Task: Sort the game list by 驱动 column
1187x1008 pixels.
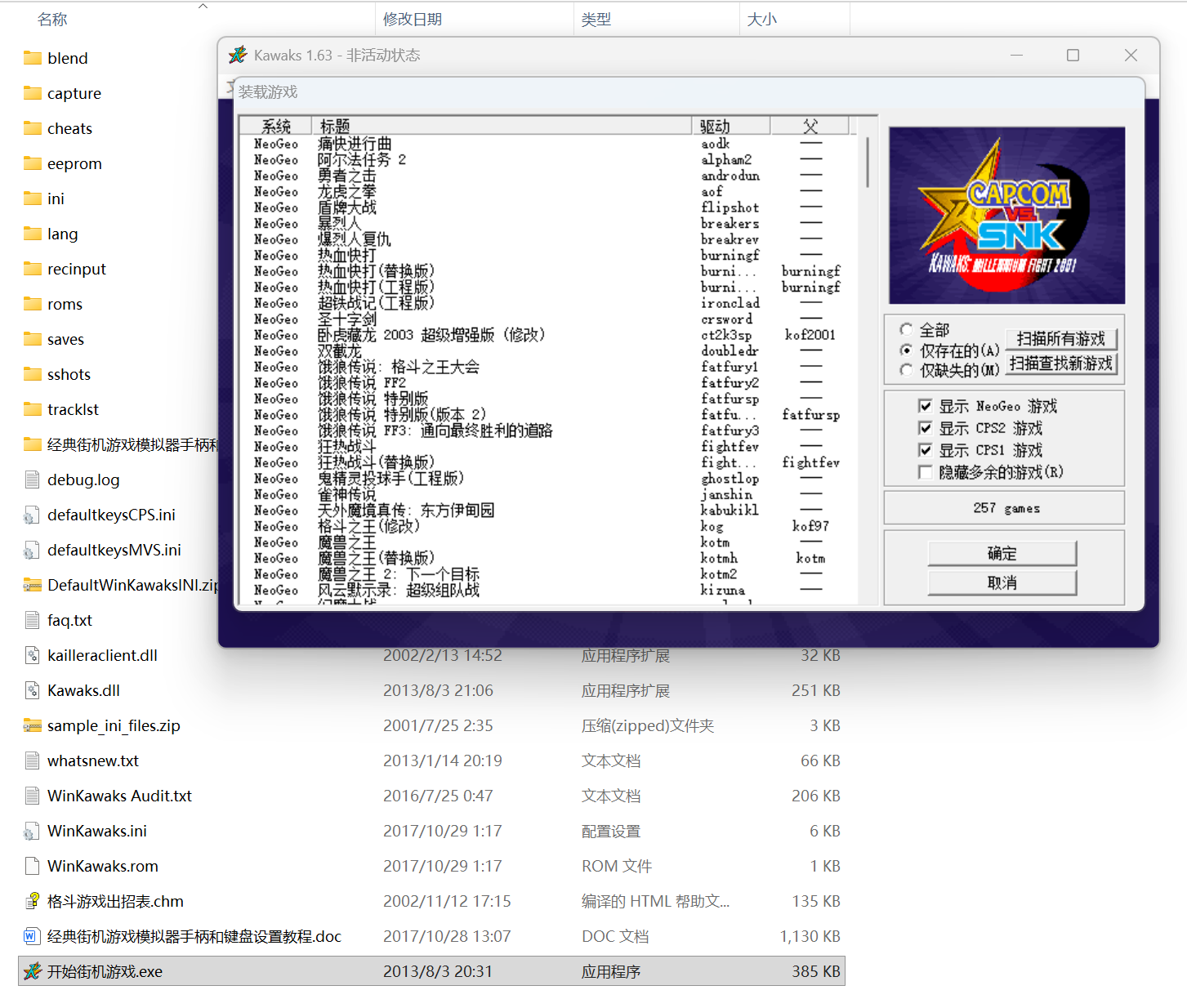Action: [x=731, y=126]
